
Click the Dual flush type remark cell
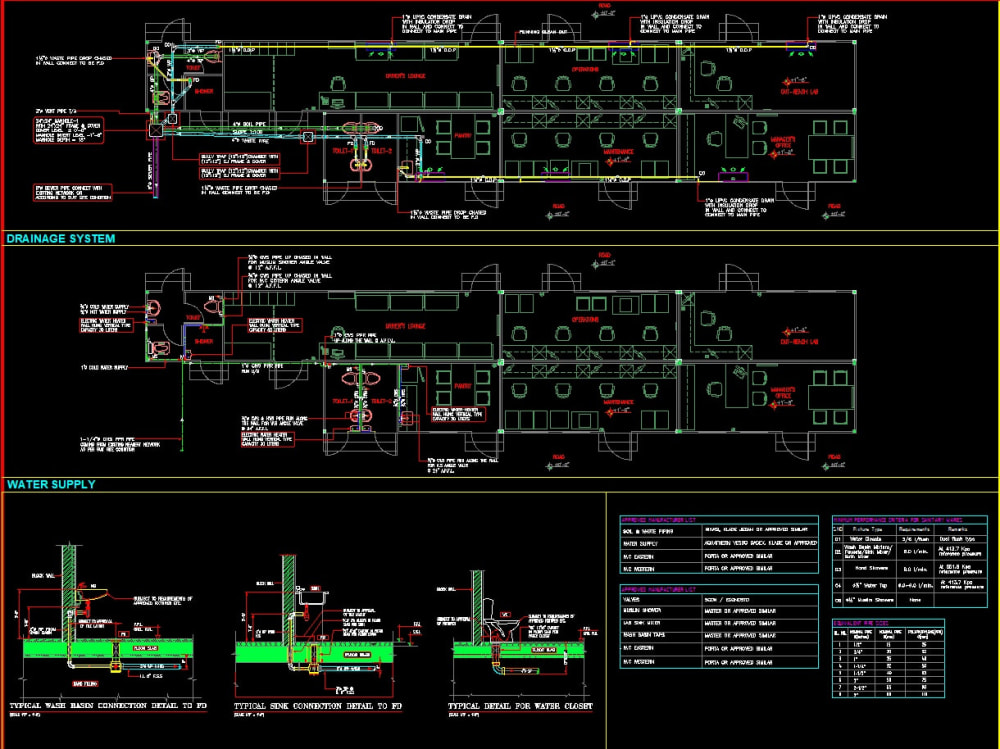point(957,539)
